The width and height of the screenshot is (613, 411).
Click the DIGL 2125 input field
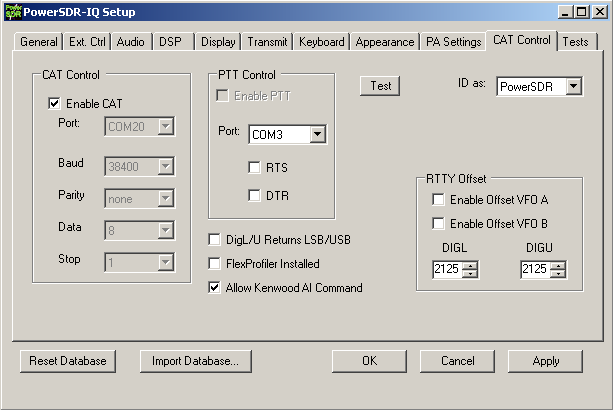coord(447,269)
